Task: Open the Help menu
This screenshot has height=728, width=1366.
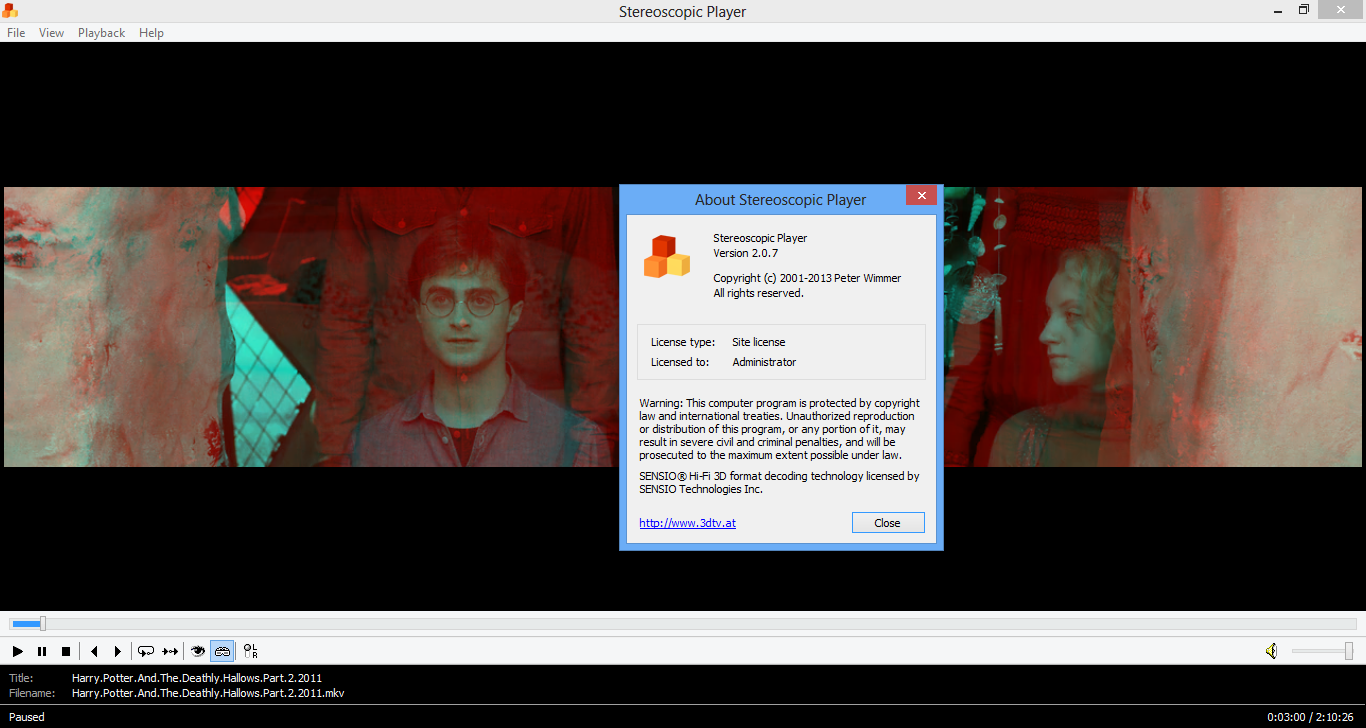Action: tap(151, 33)
